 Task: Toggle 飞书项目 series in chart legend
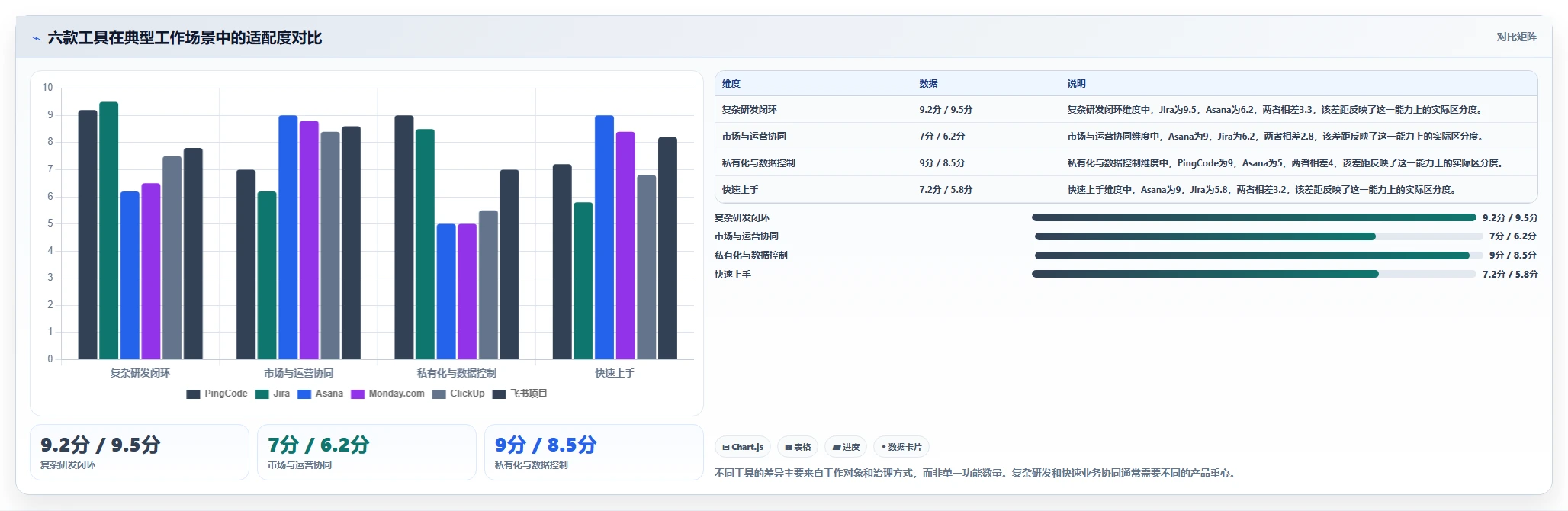(520, 394)
